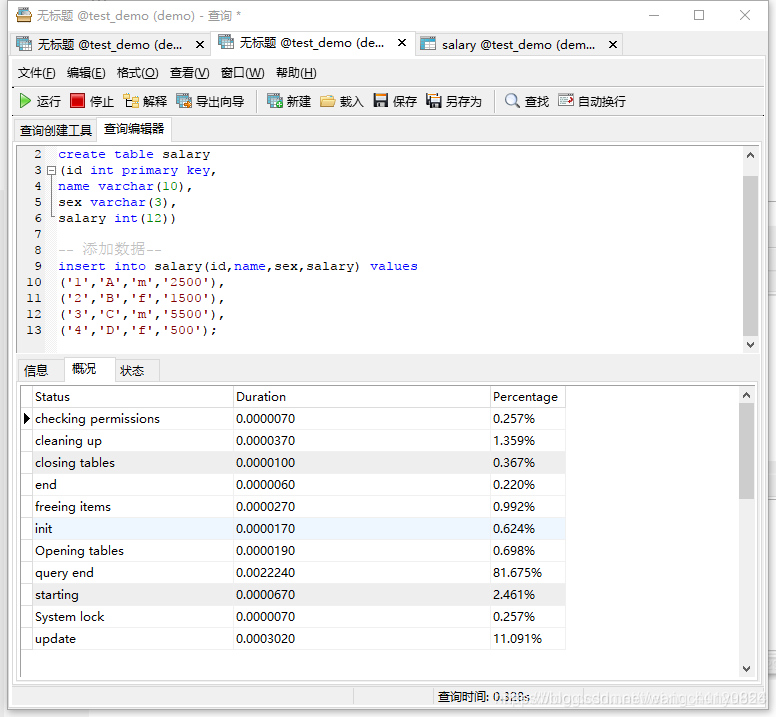Select the 查询编辑器 tab
Viewport: 776px width, 717px height.
click(x=134, y=129)
